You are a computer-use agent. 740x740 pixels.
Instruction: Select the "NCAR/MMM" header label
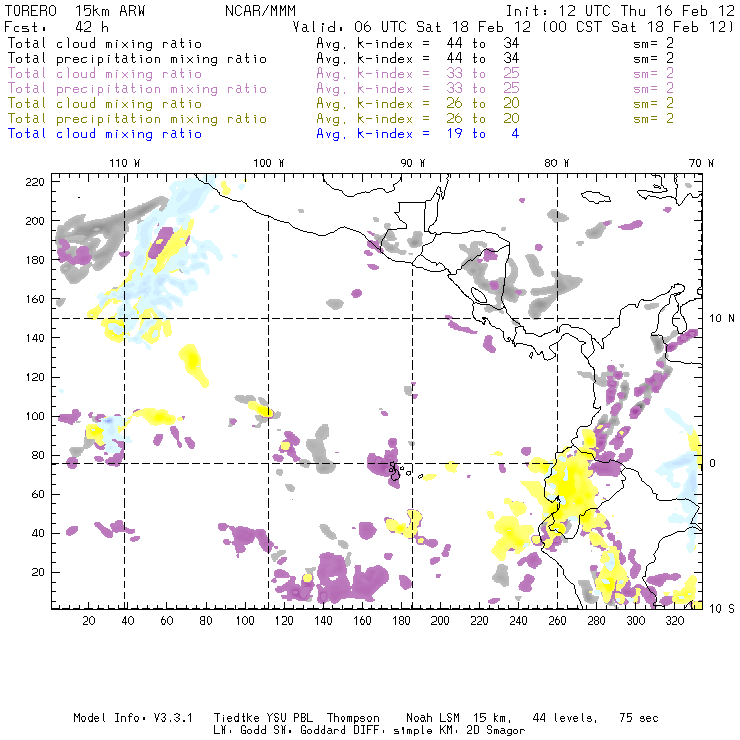tap(260, 10)
